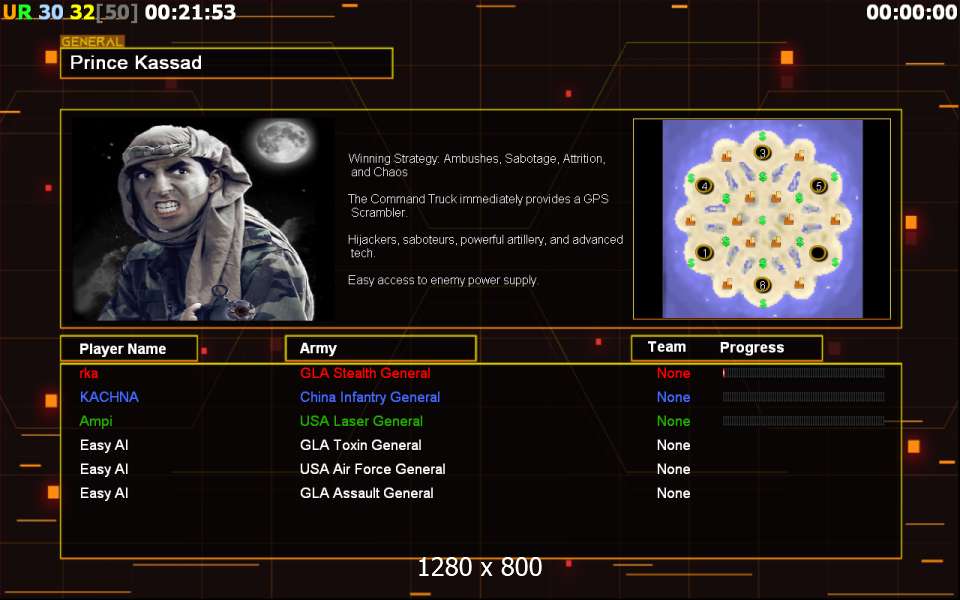
Task: Click the 00:00:00 timer at top right
Action: (x=912, y=12)
